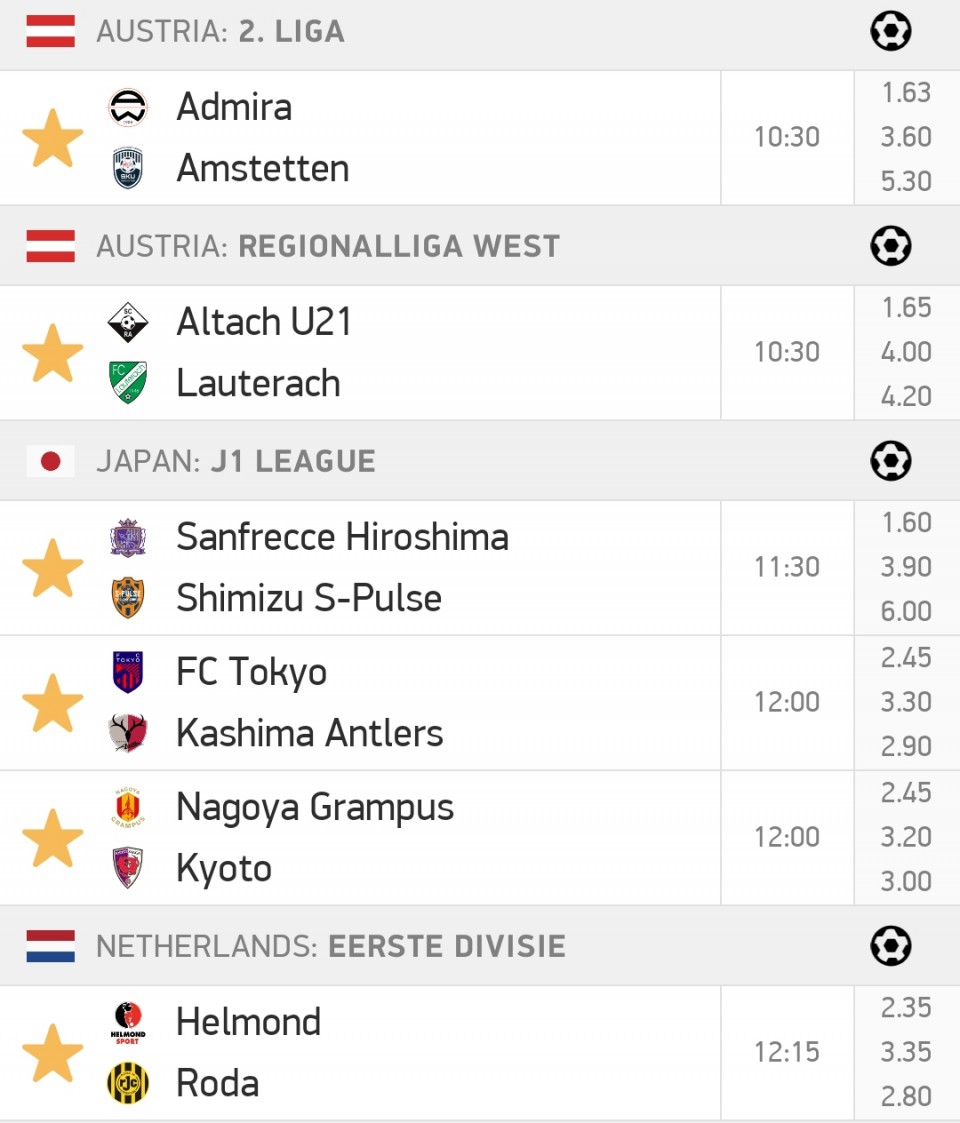Toggle favorite star for FC Tokyo match
The image size is (960, 1123).
(x=53, y=703)
